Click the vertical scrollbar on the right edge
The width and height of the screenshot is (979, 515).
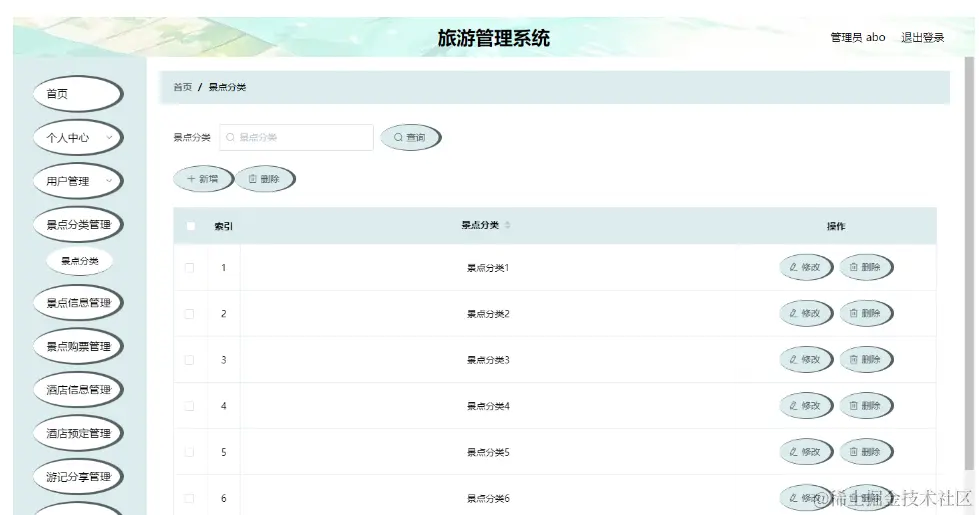[x=969, y=262]
